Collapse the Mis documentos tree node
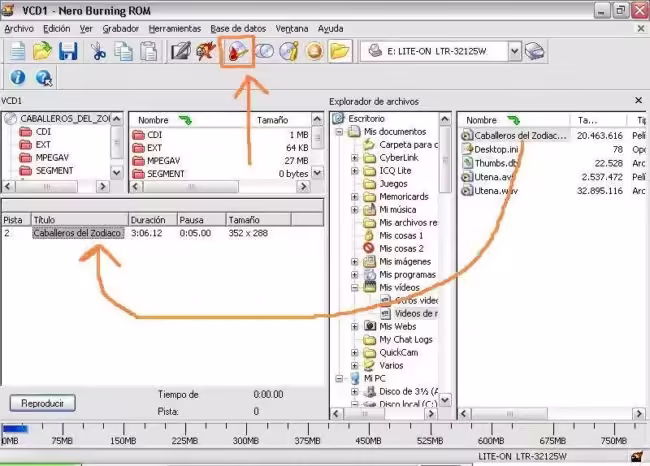 point(339,132)
